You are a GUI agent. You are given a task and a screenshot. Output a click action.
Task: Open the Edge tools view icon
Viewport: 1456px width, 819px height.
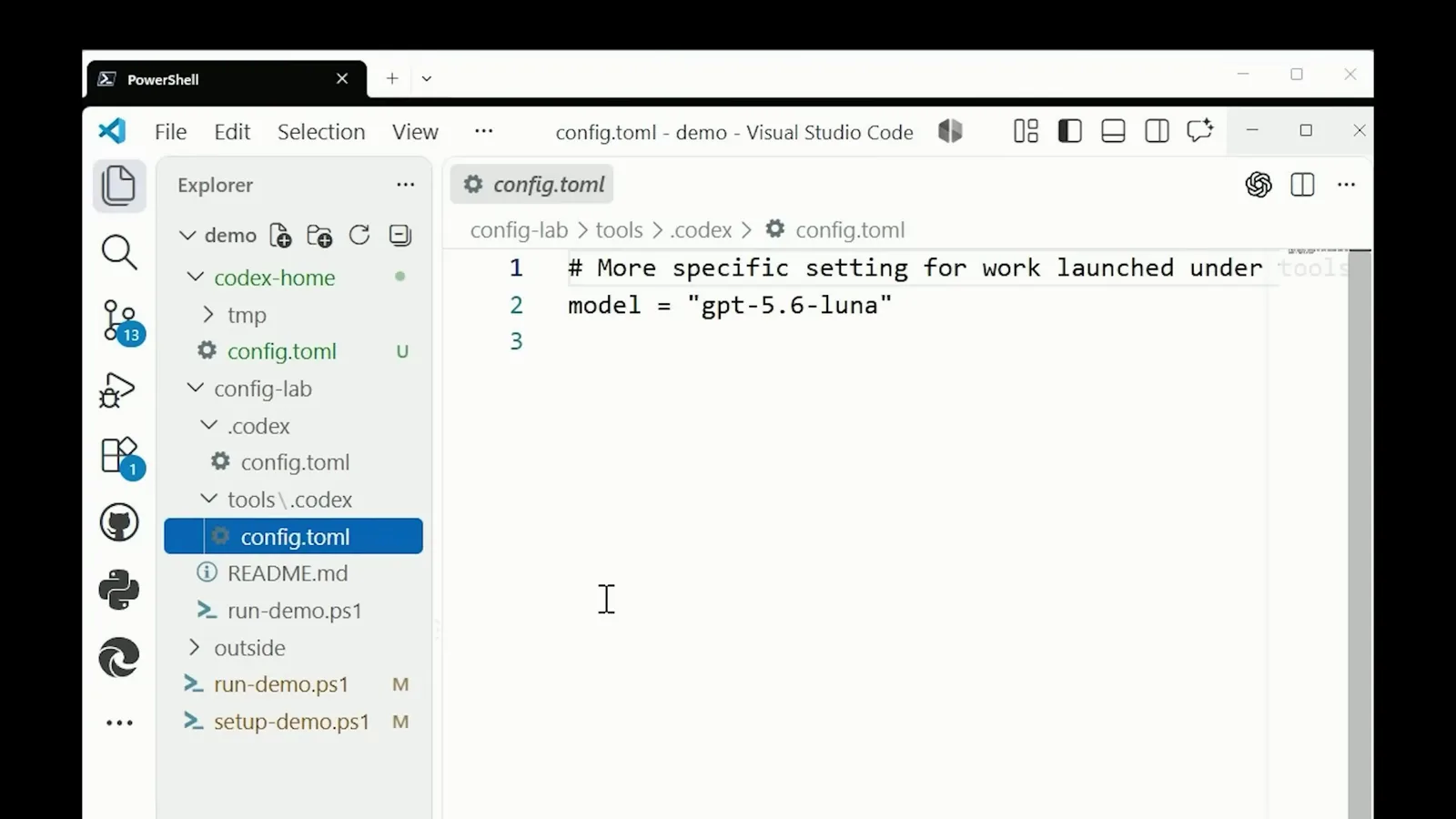[x=119, y=657]
